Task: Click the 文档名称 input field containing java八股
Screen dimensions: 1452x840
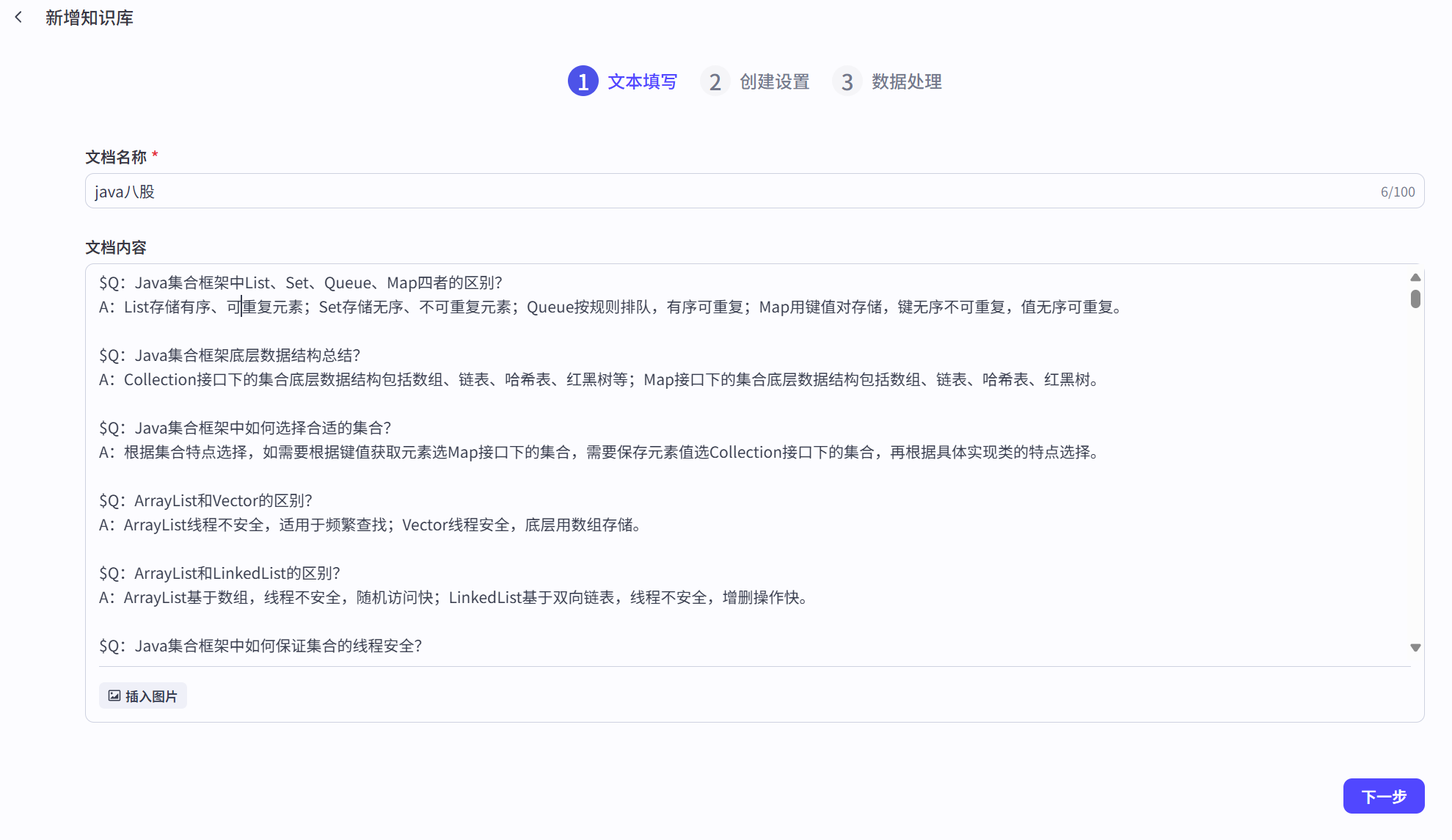Action: [x=754, y=191]
